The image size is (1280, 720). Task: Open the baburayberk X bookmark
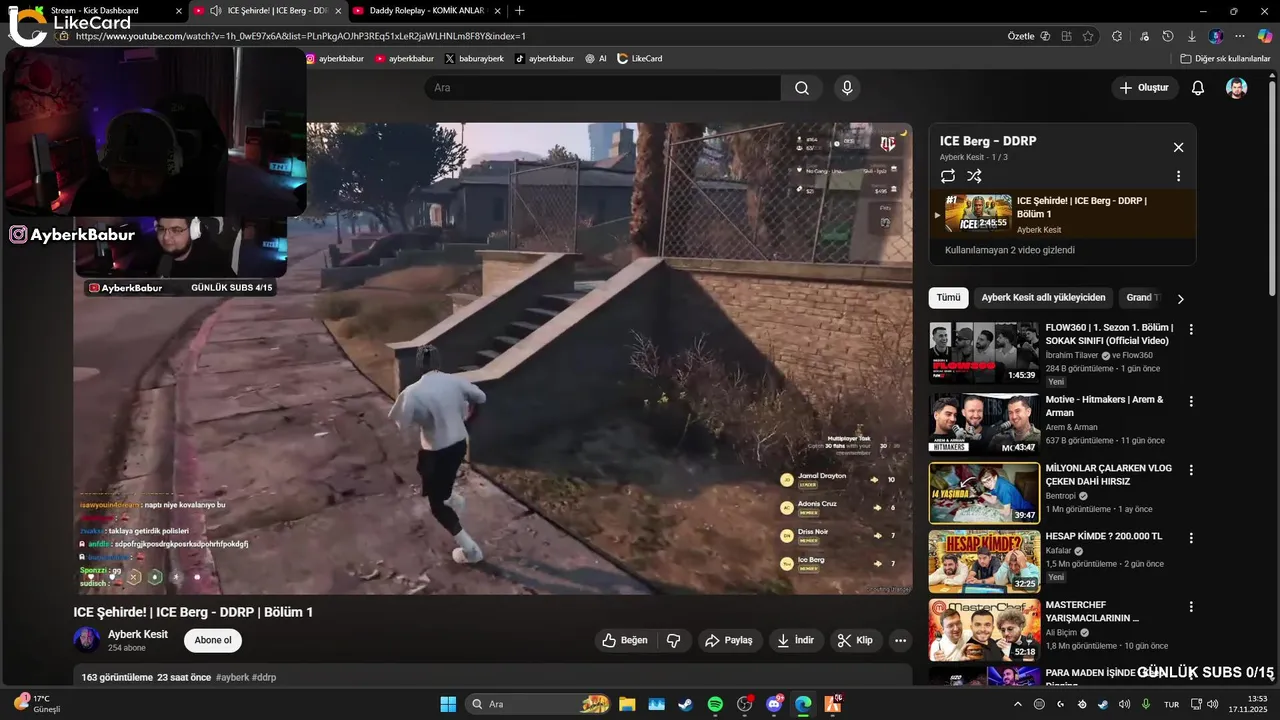point(474,59)
